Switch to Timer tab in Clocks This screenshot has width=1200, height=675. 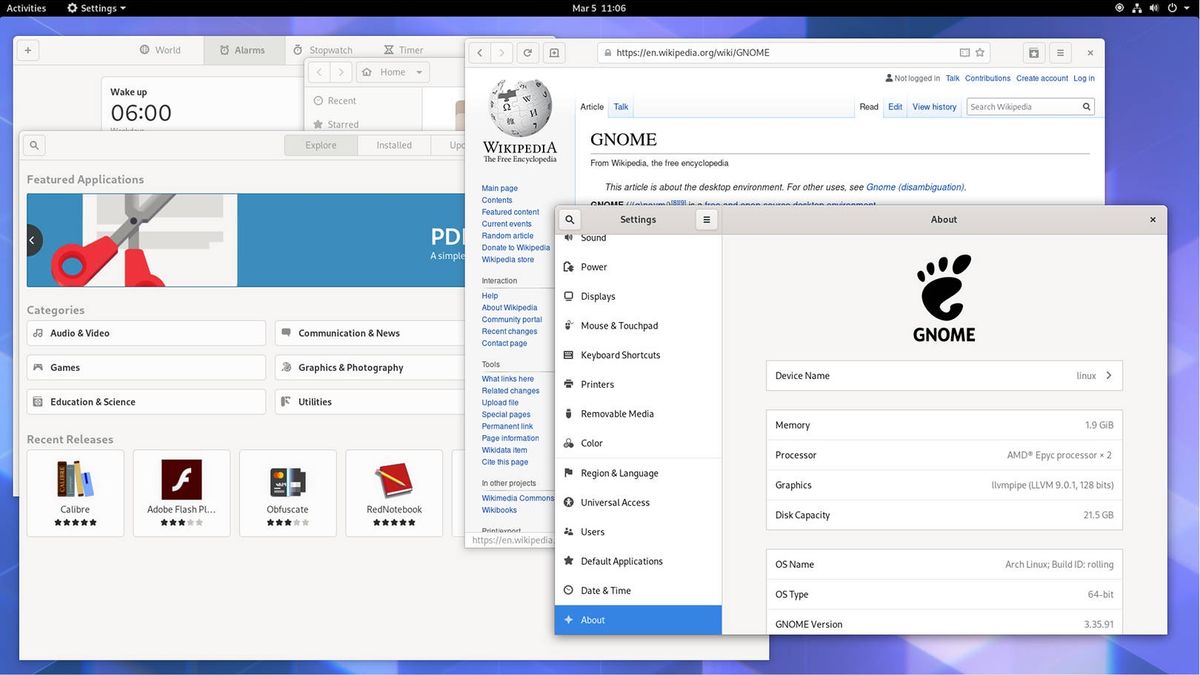(x=403, y=50)
